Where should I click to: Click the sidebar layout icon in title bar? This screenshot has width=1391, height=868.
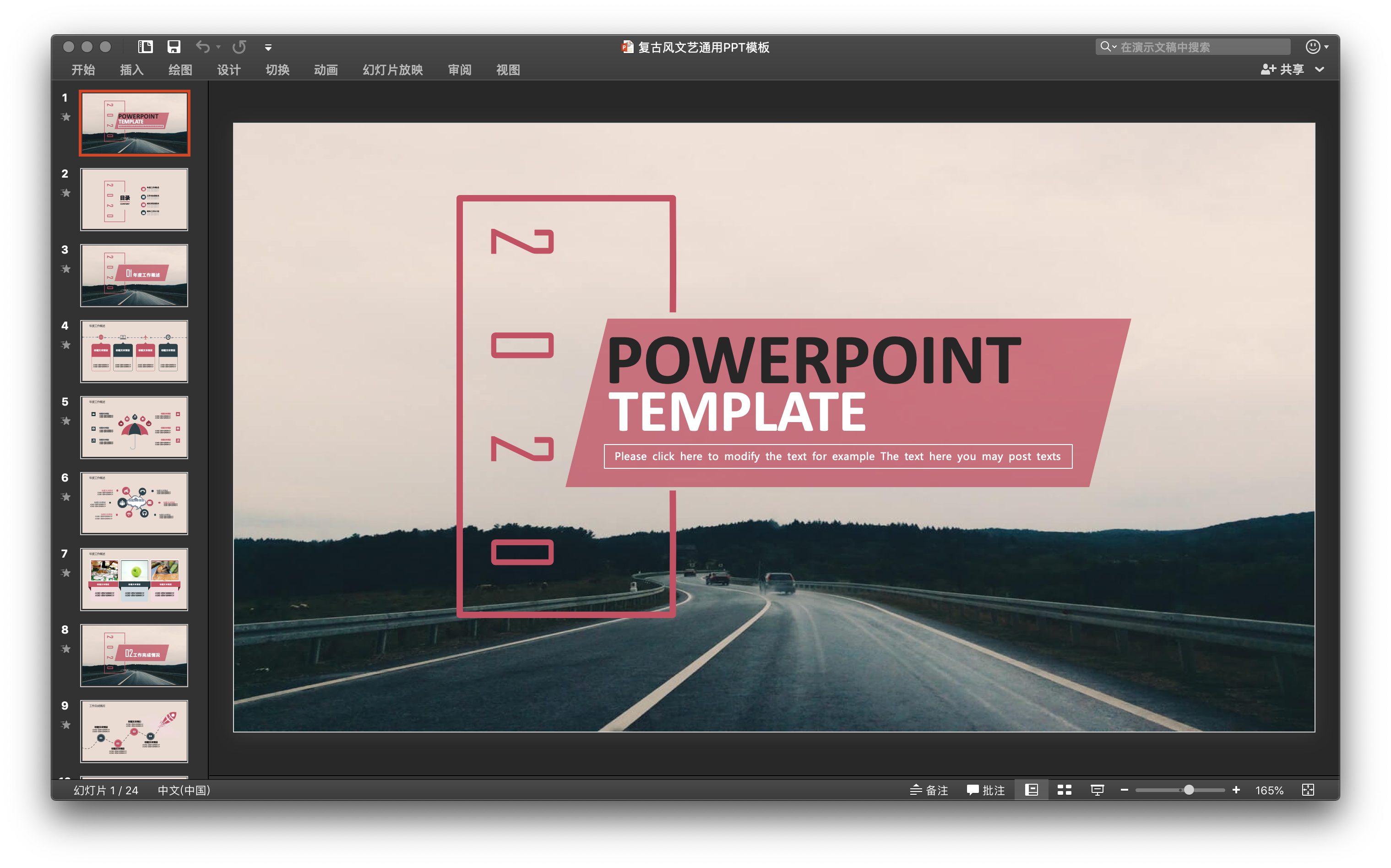click(x=145, y=47)
